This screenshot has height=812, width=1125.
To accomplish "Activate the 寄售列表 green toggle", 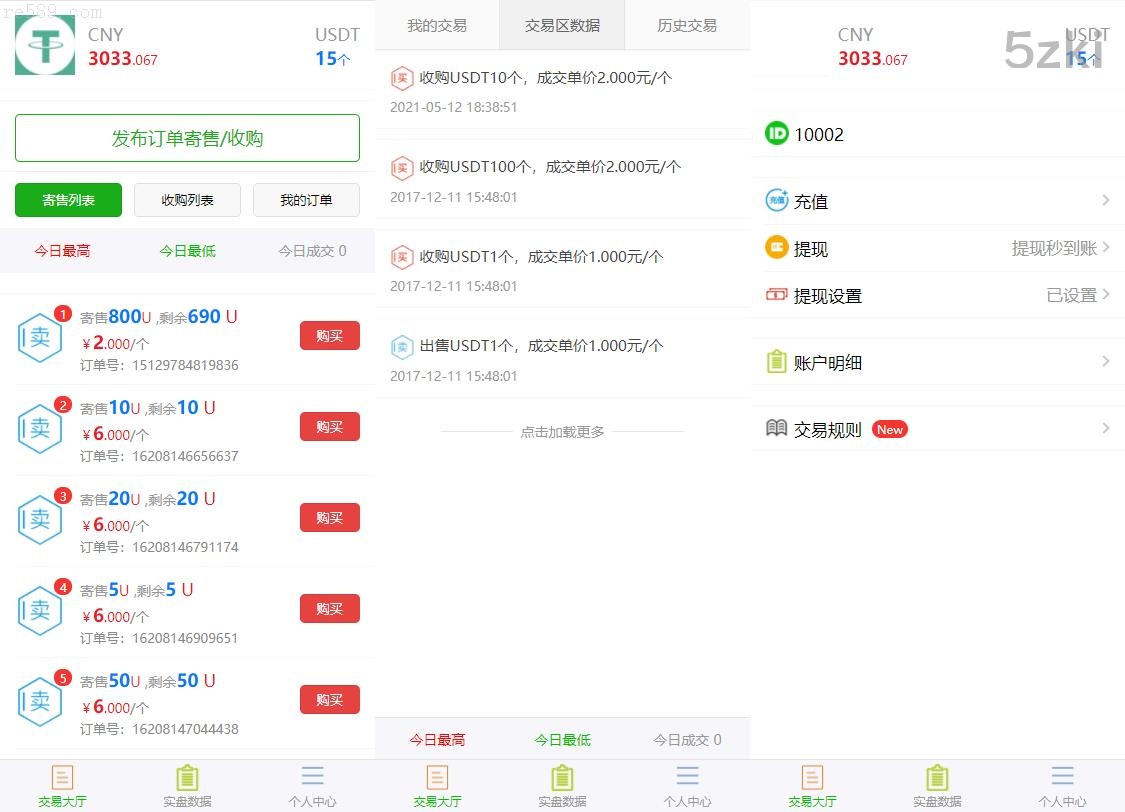I will (68, 200).
